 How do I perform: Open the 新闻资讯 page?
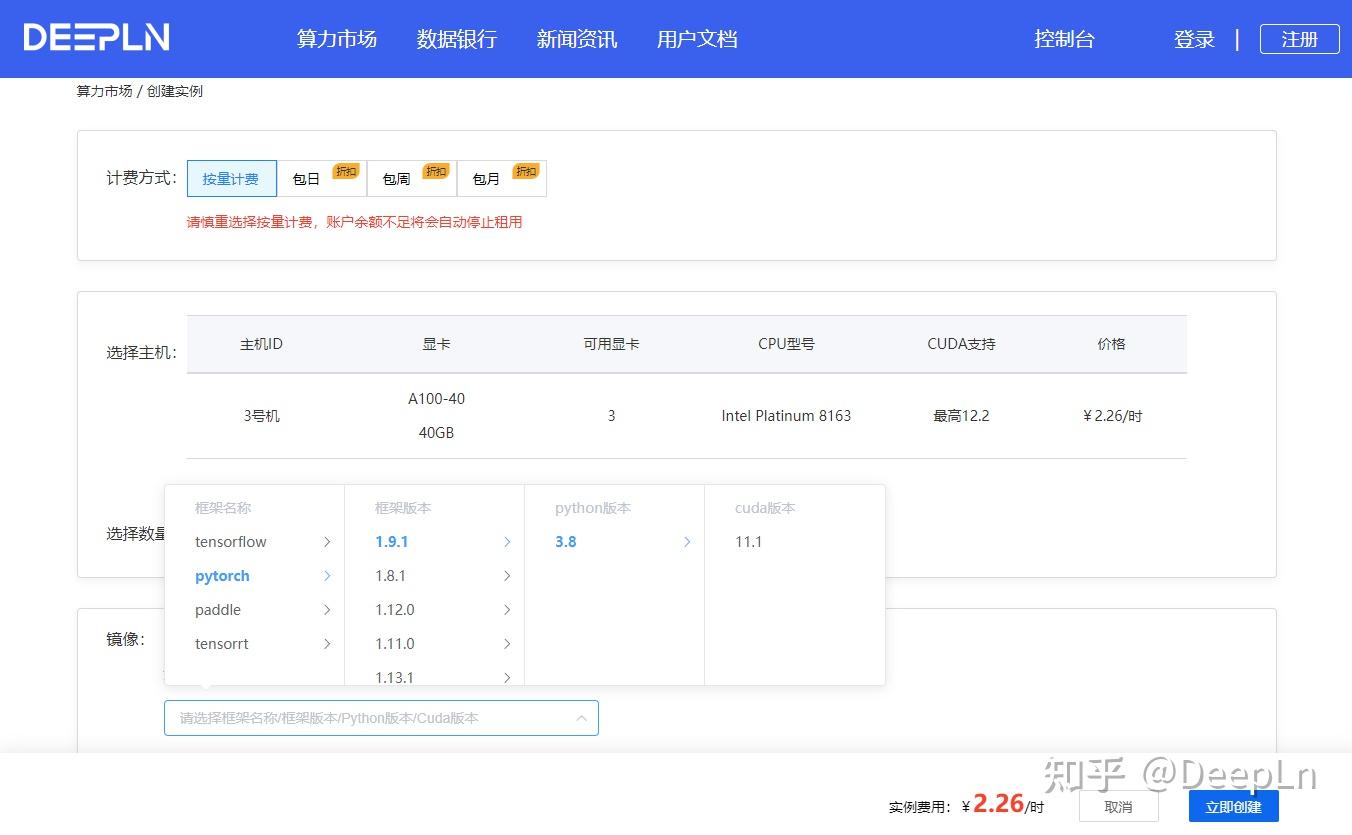click(576, 39)
